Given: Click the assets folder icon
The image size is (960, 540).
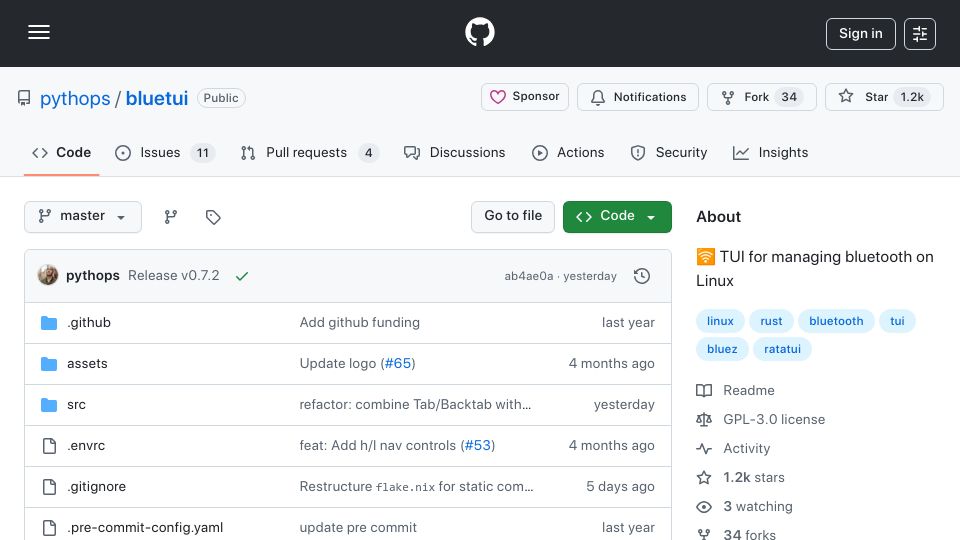Looking at the screenshot, I should [49, 364].
